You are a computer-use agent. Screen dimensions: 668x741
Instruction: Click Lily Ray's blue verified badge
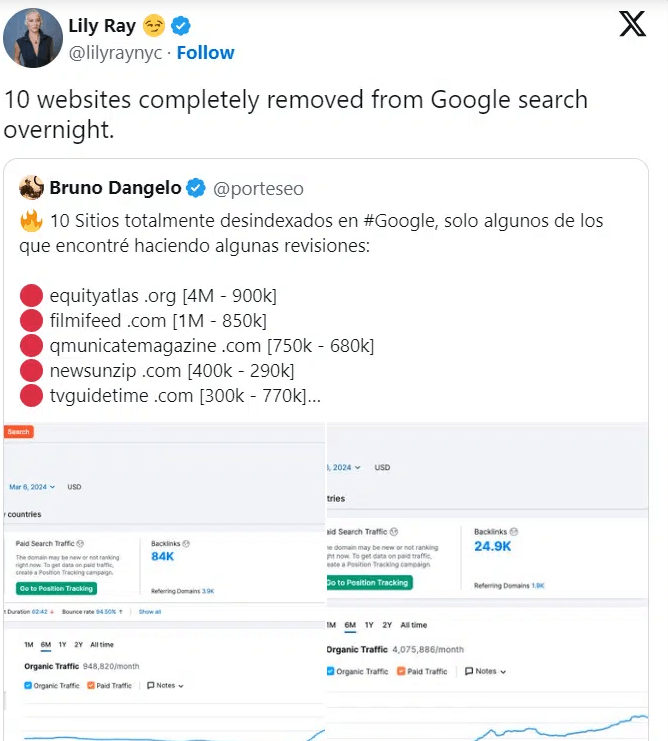pyautogui.click(x=181, y=26)
